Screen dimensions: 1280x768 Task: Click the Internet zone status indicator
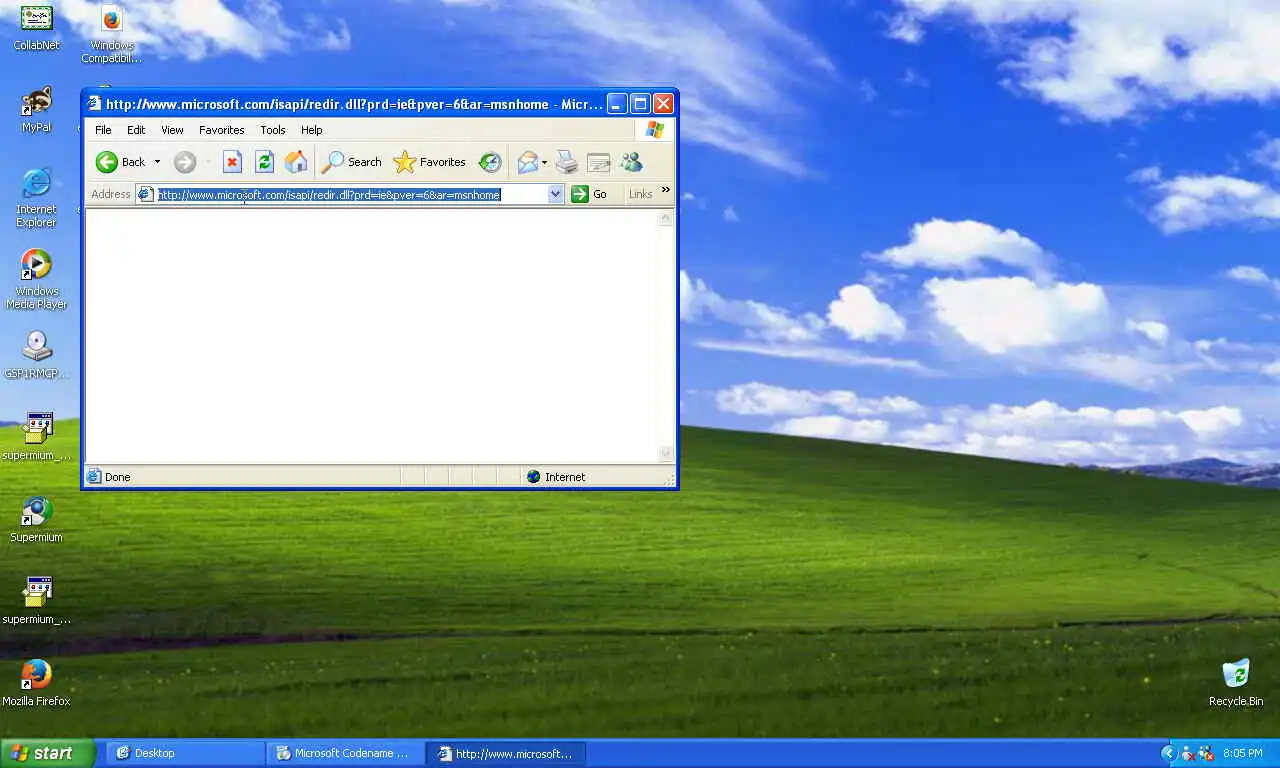tap(556, 477)
